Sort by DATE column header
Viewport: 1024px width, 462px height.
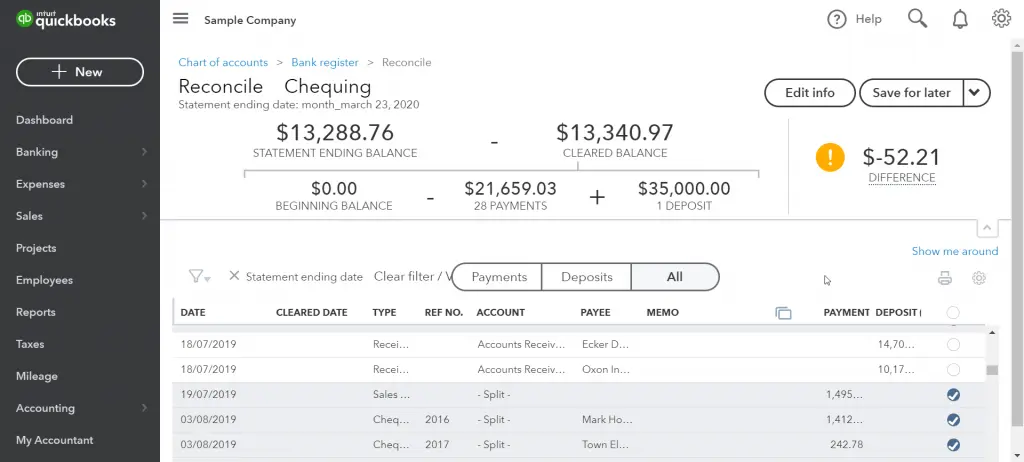tap(193, 312)
